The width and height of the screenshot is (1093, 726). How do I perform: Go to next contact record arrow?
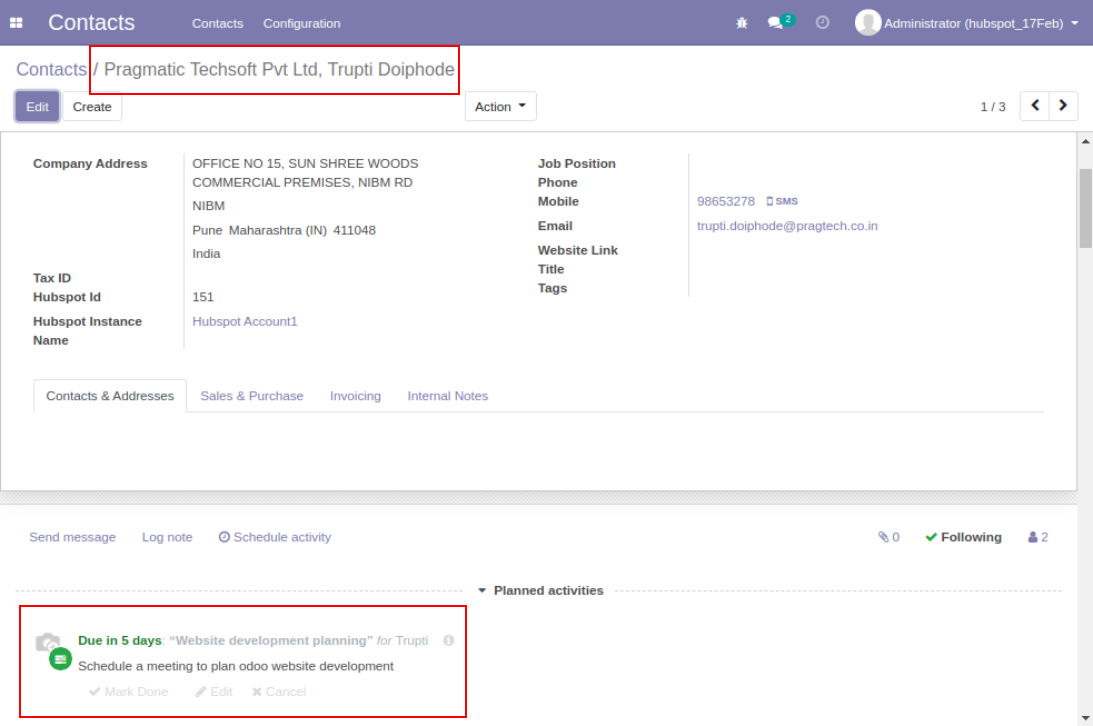click(1063, 106)
